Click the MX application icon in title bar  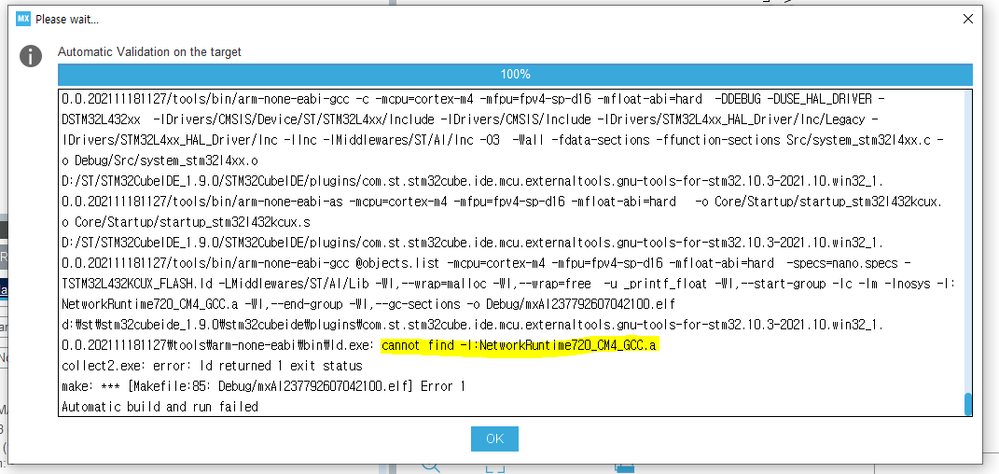[24, 19]
